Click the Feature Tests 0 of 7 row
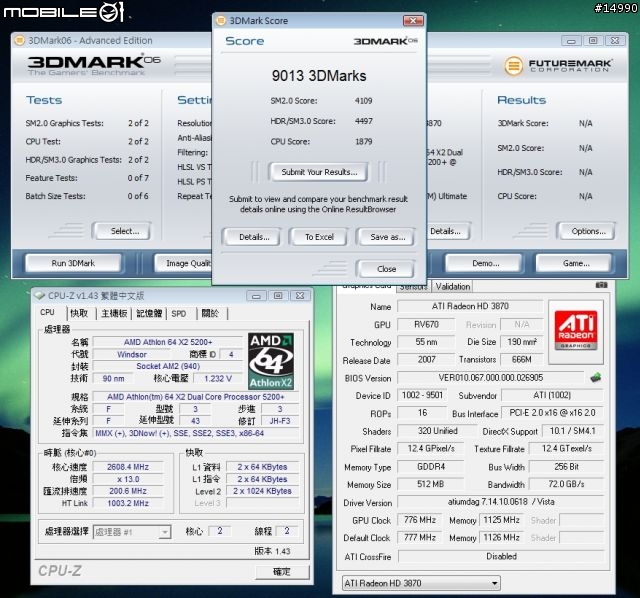 tap(87, 178)
